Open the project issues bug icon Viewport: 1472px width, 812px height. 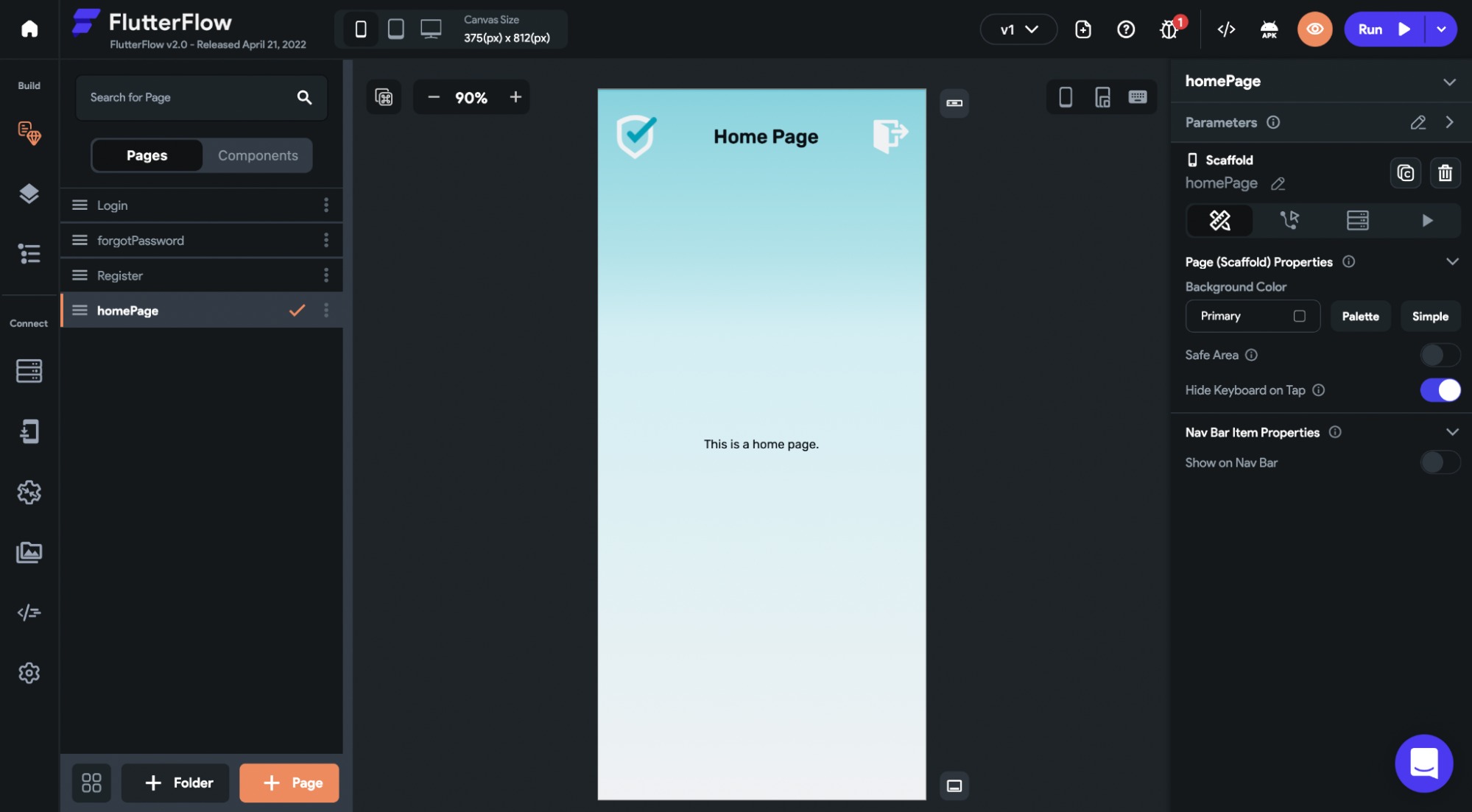(1169, 29)
